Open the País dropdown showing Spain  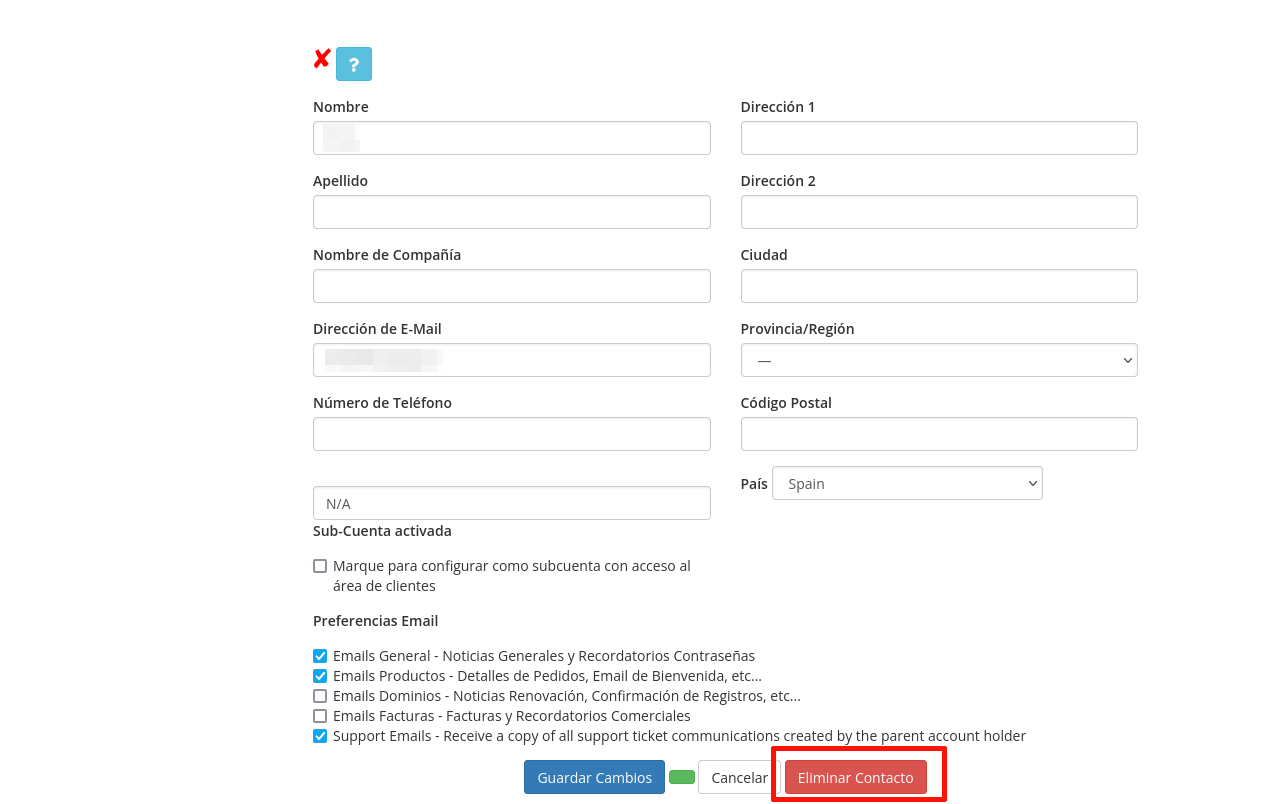click(x=907, y=483)
